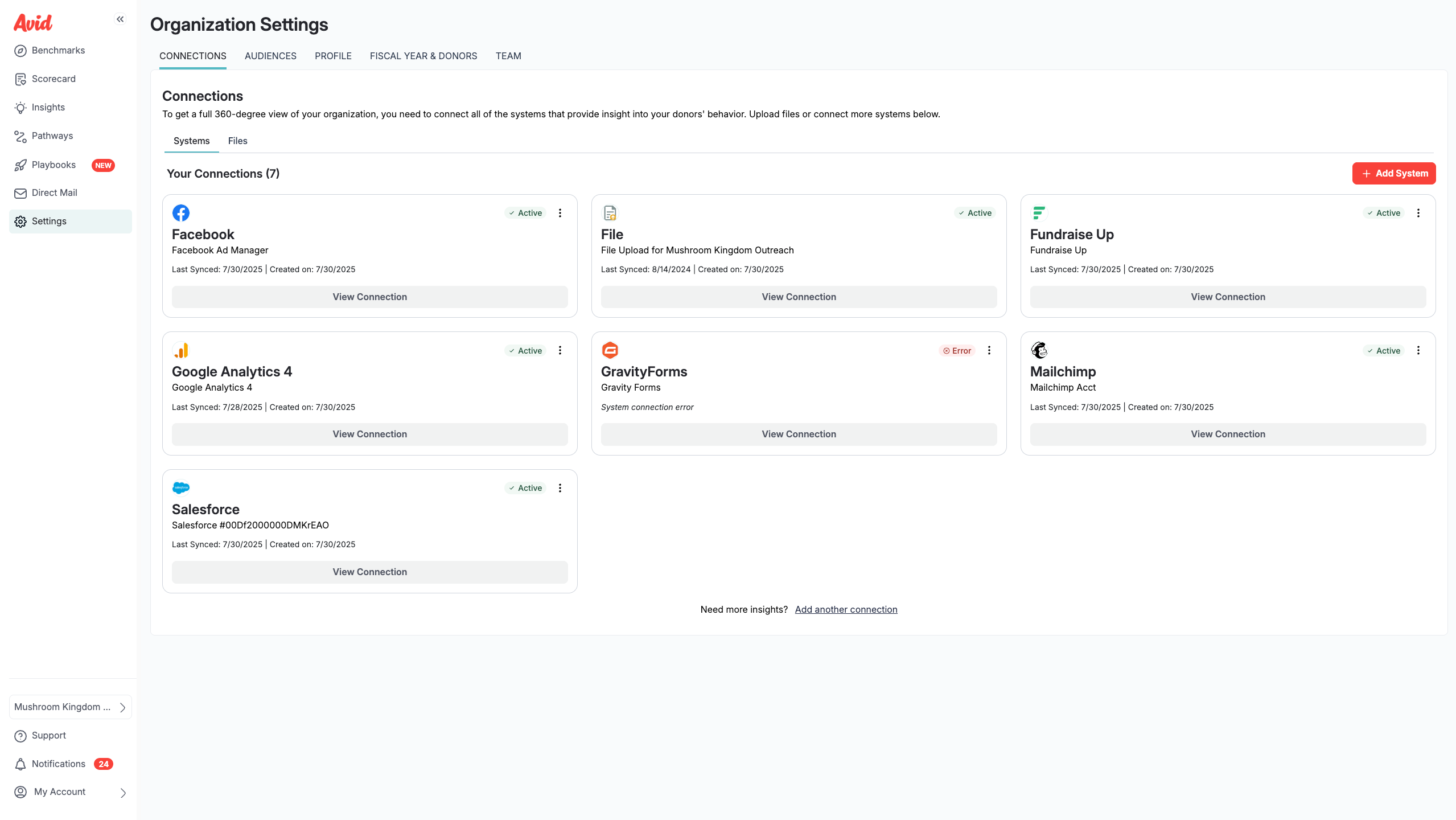1456x820 pixels.
Task: Click Active status badge on File card
Action: [975, 213]
